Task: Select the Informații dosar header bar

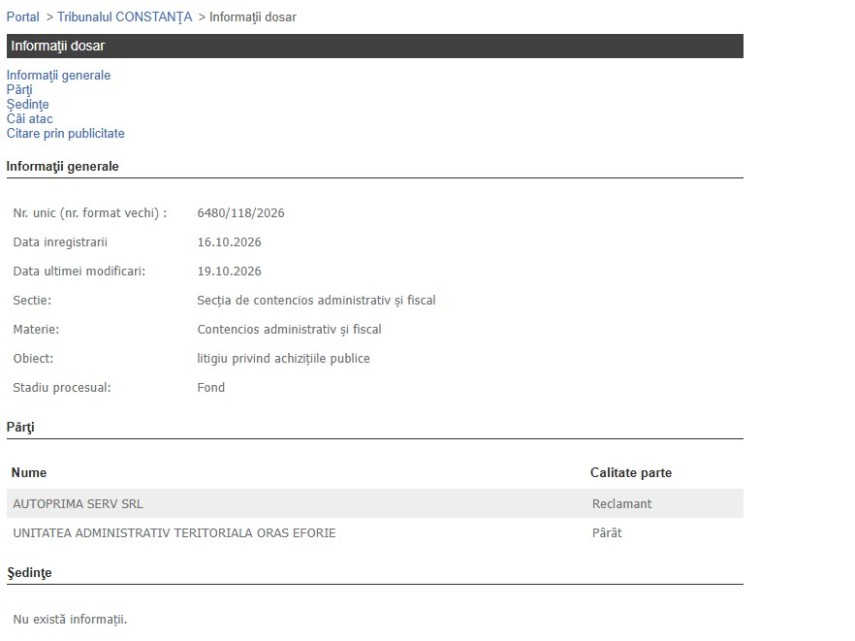Action: point(375,46)
